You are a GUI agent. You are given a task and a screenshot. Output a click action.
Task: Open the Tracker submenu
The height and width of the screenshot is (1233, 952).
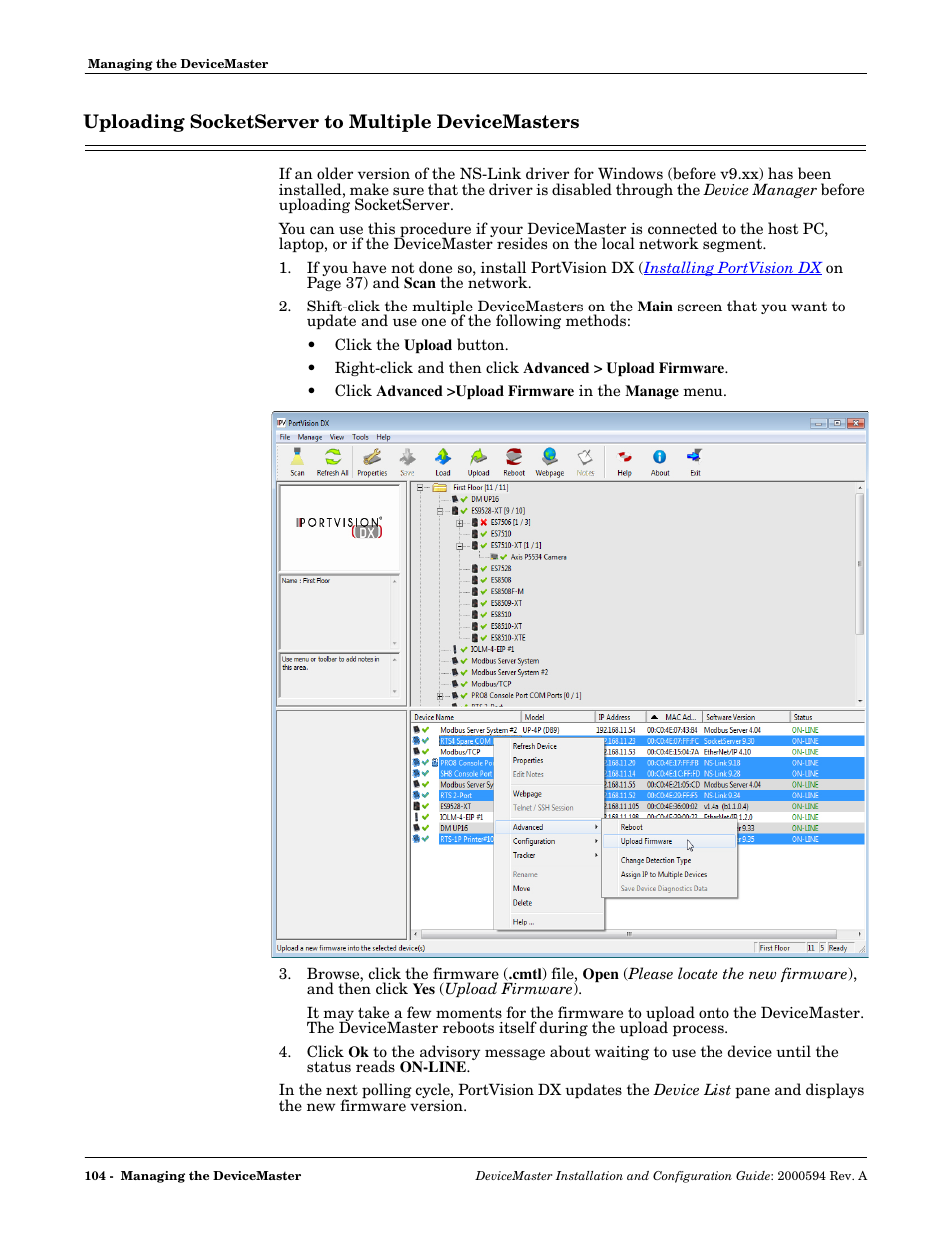click(549, 855)
